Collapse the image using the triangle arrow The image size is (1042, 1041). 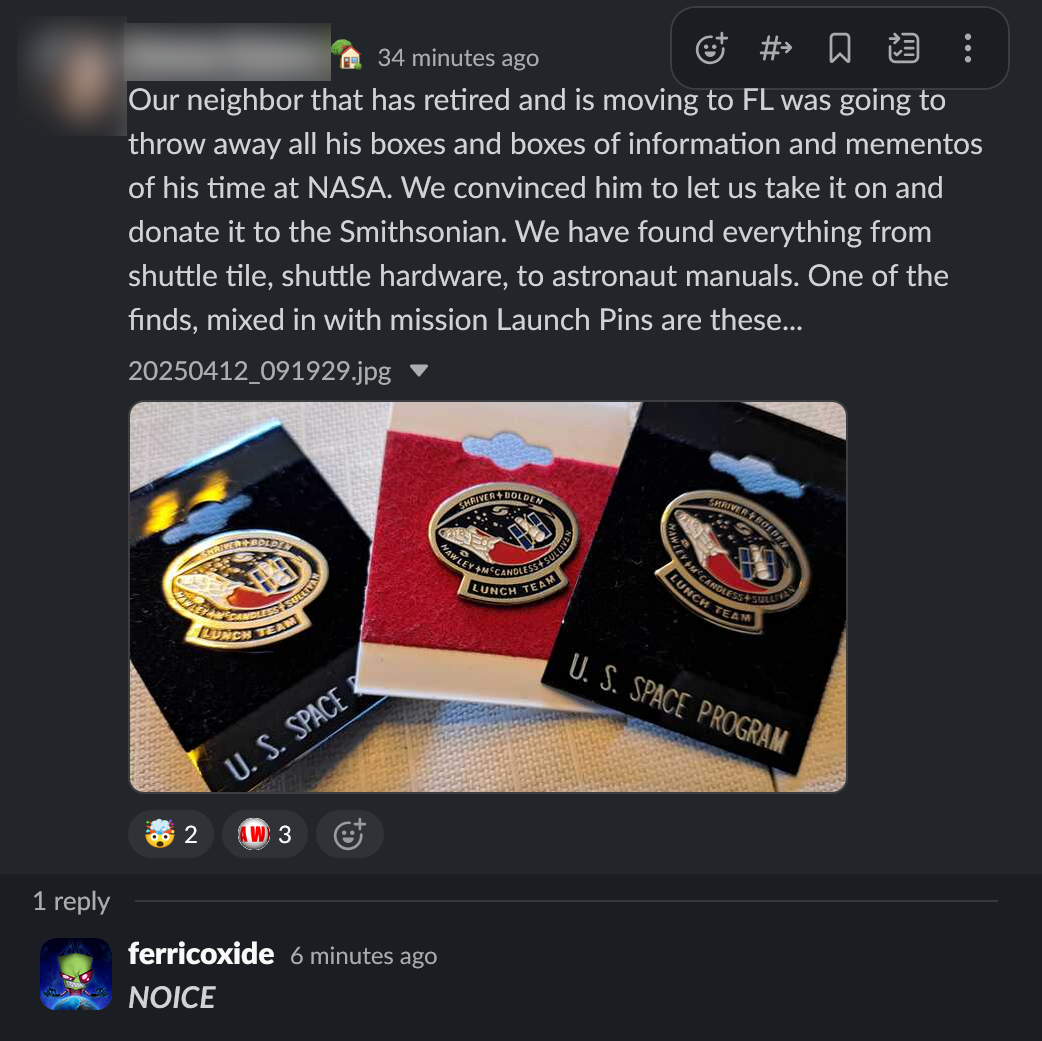(x=419, y=370)
